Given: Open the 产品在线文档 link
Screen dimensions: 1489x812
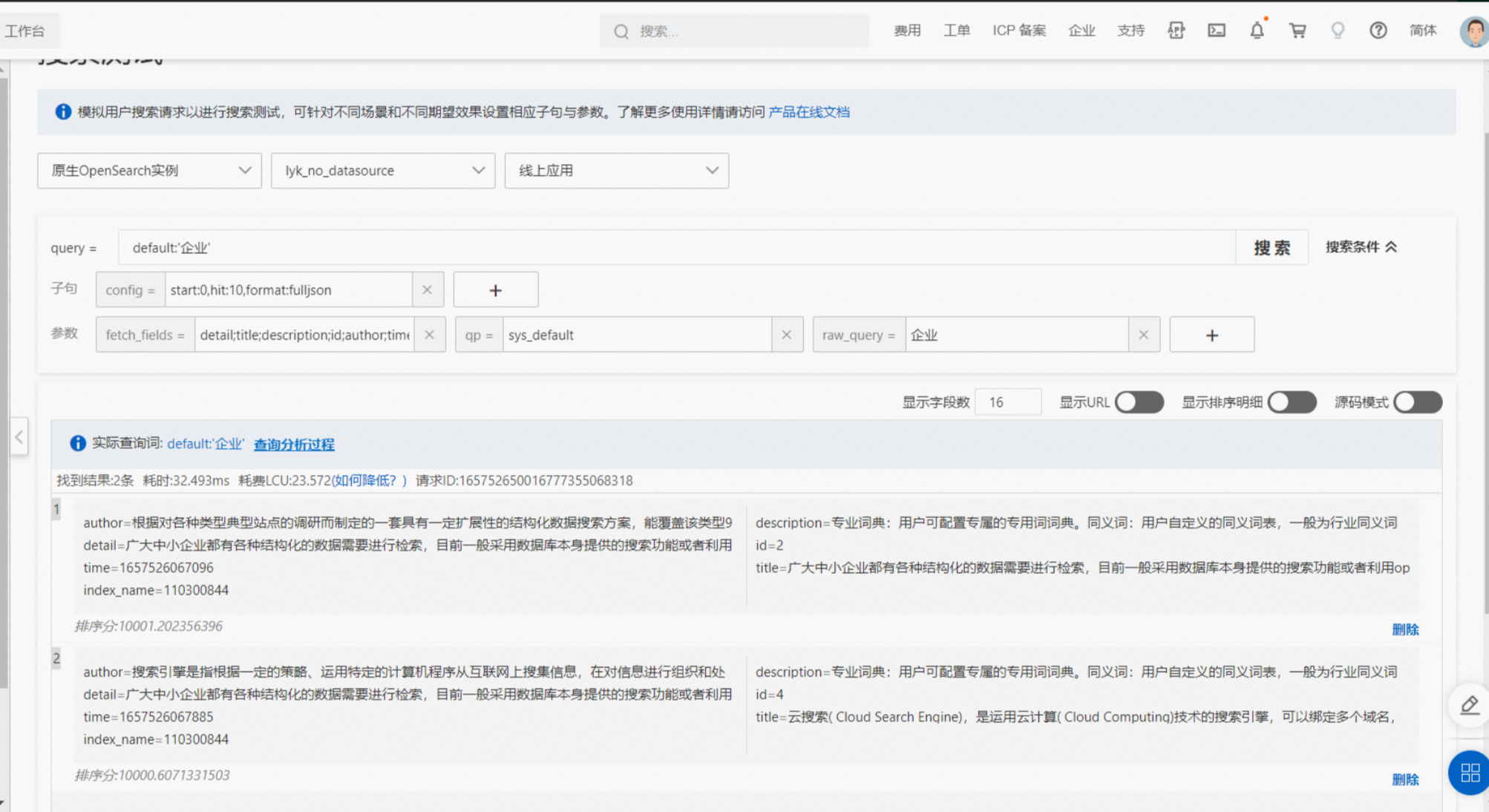Looking at the screenshot, I should pos(809,112).
